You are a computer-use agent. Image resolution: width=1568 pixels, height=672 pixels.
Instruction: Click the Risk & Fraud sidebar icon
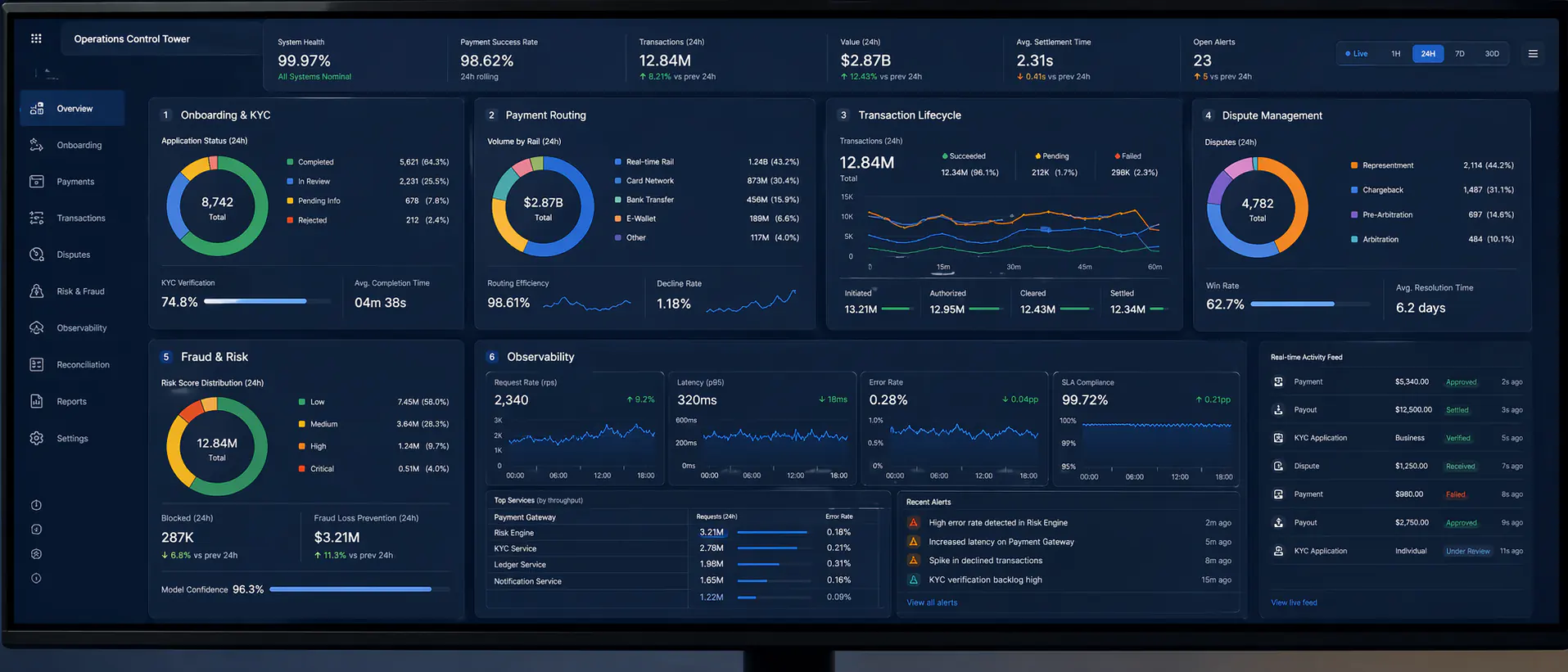(x=37, y=291)
